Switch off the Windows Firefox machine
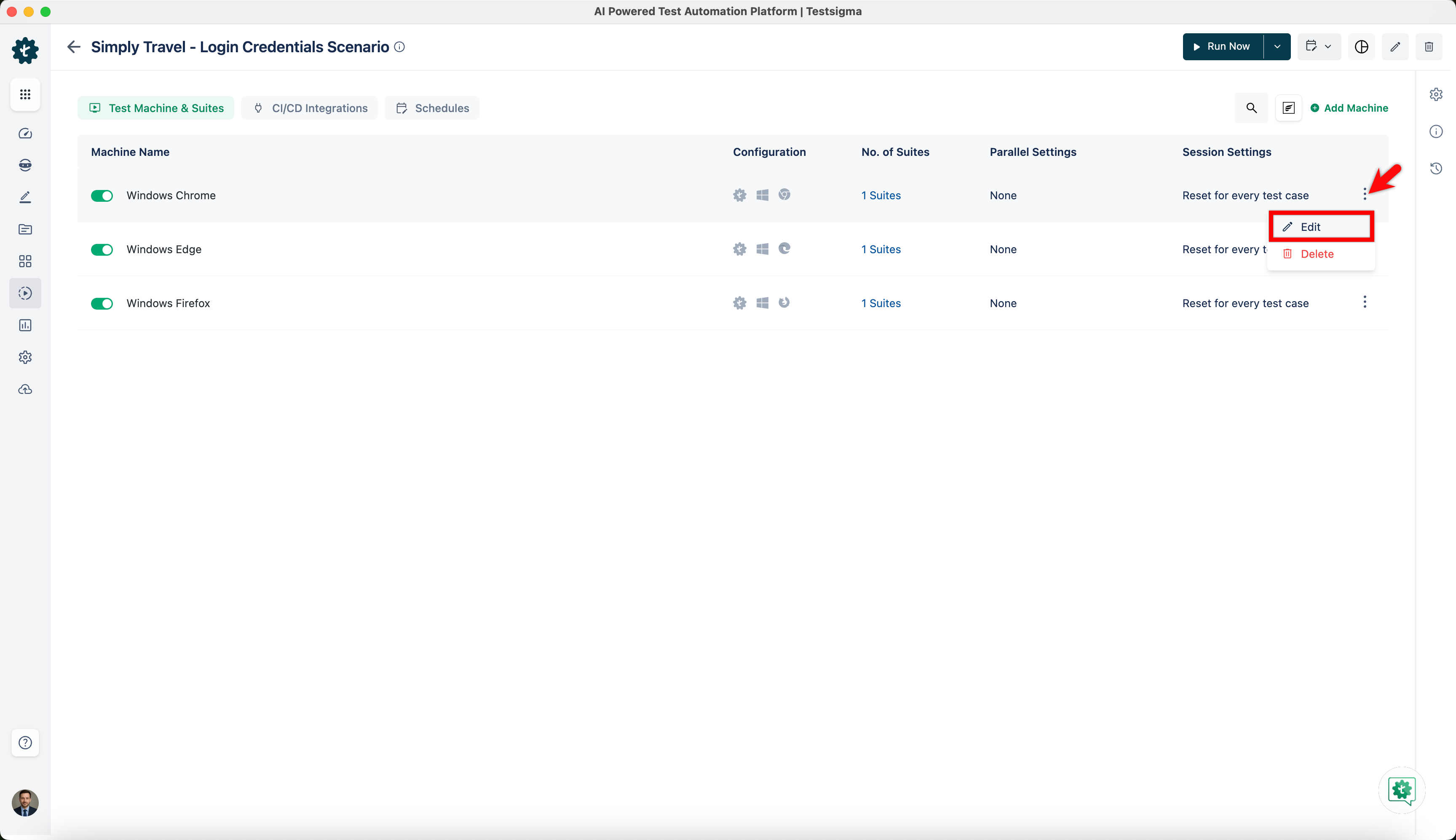Image resolution: width=1456 pixels, height=840 pixels. [102, 303]
